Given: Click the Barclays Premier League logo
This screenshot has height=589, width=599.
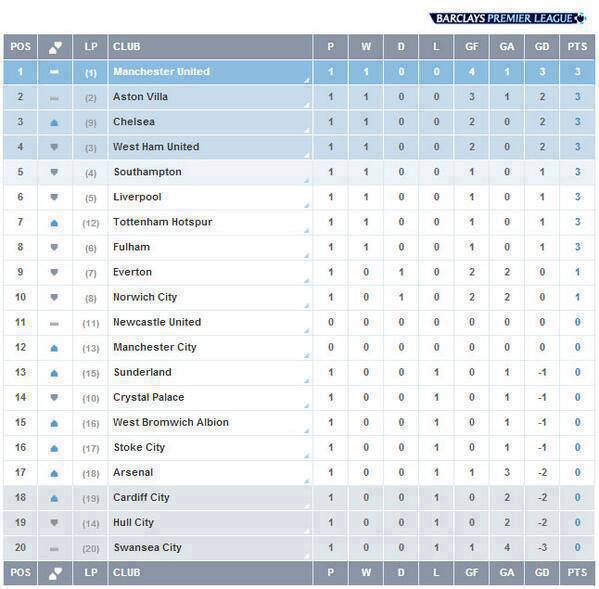Looking at the screenshot, I should (x=508, y=18).
